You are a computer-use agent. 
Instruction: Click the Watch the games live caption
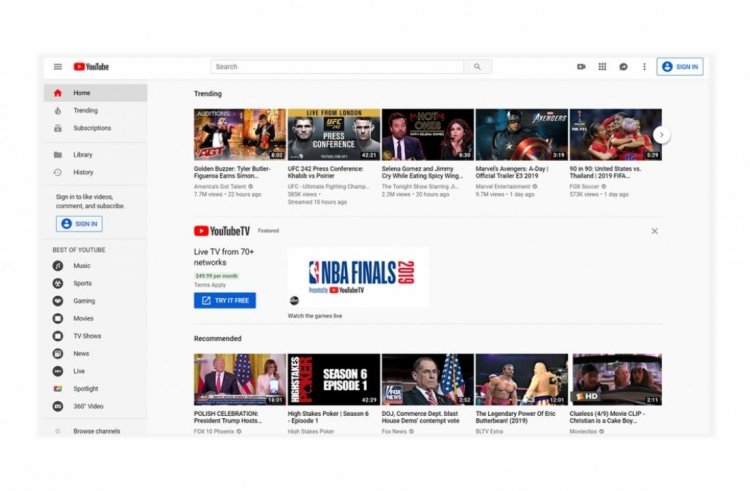pos(315,316)
